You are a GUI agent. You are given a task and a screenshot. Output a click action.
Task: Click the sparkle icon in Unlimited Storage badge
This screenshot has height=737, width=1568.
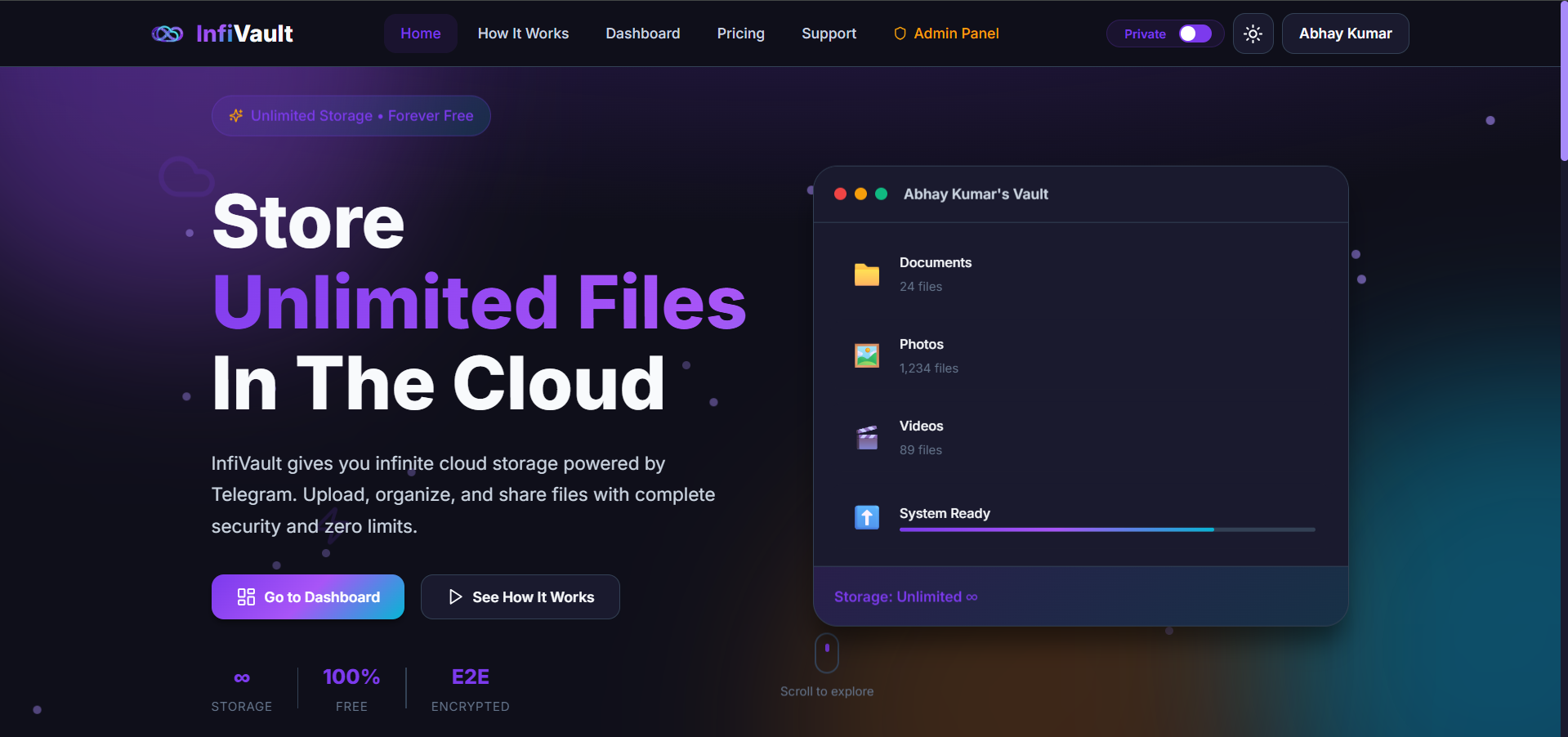click(236, 116)
